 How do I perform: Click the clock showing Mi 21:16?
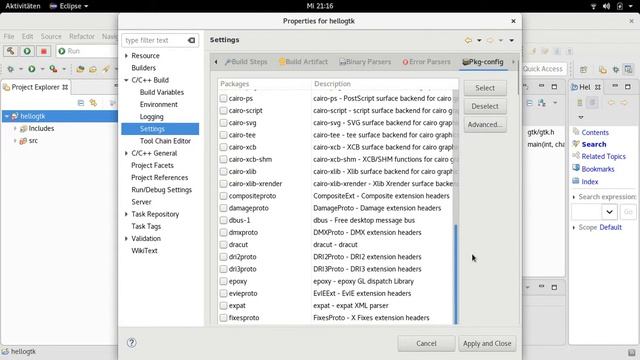click(320, 6)
